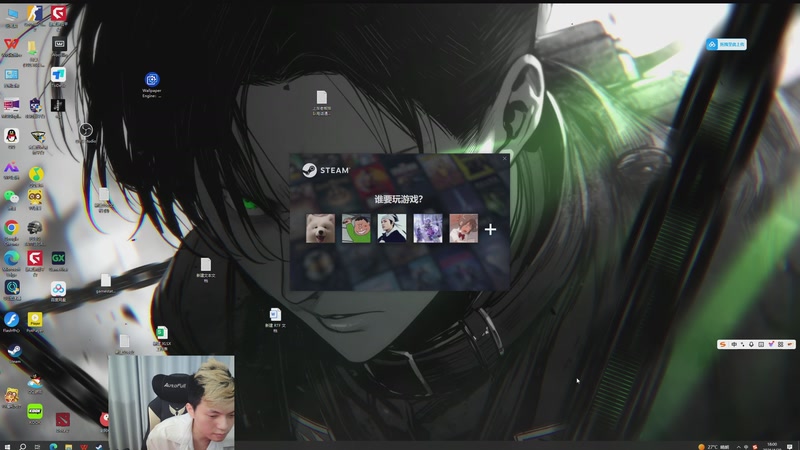Open OBS Studio desktop shortcut
Image resolution: width=800 pixels, height=450 pixels.
(86, 133)
